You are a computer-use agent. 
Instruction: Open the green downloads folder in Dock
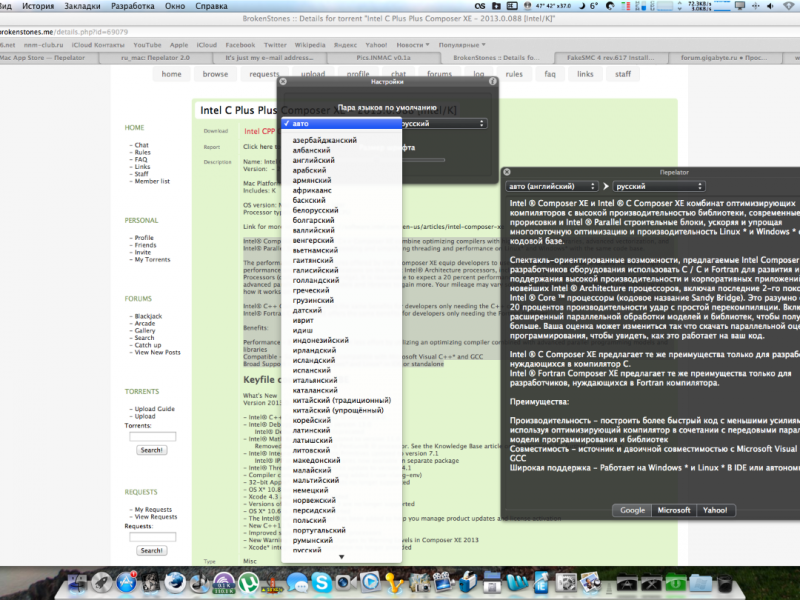676,583
